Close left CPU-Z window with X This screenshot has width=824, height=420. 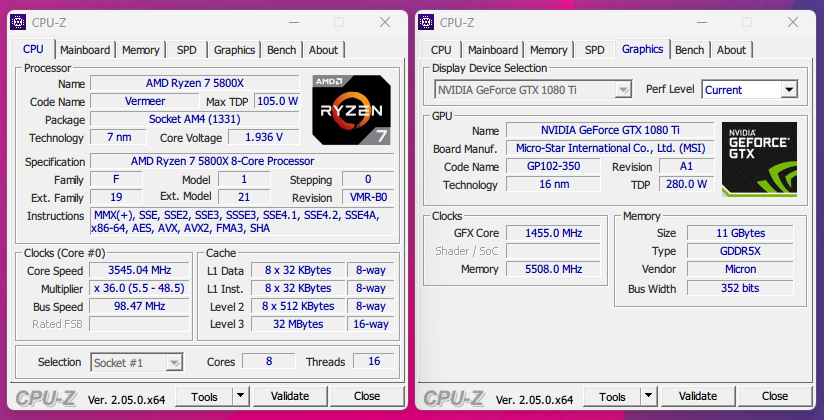click(x=385, y=22)
